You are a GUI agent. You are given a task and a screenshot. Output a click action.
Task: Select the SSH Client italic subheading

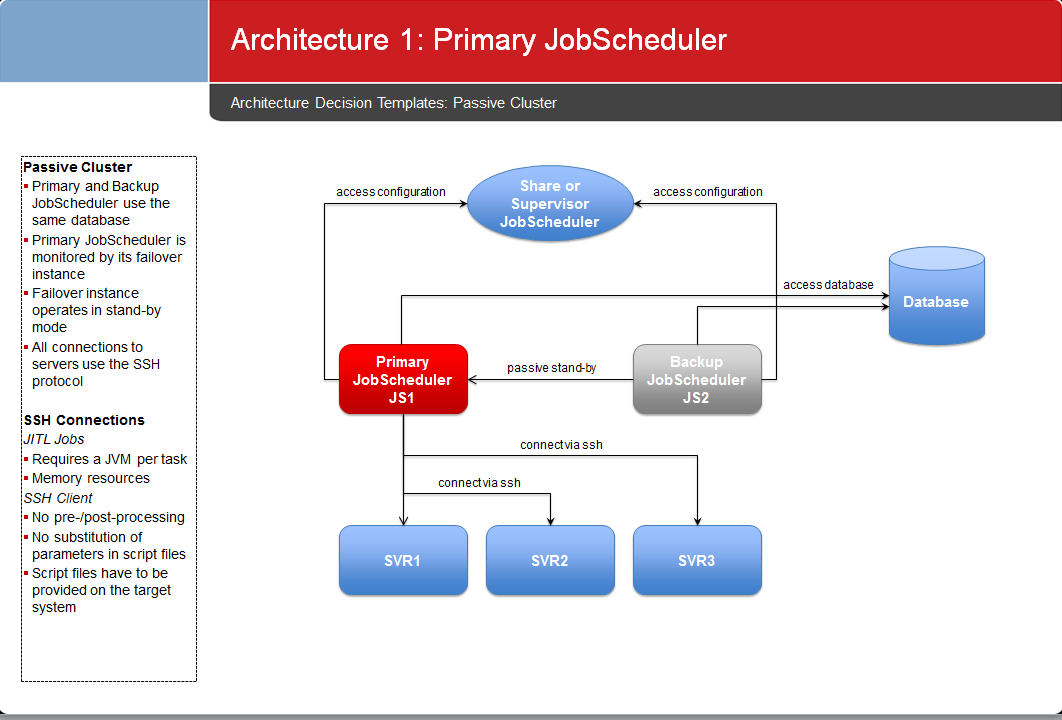(58, 498)
